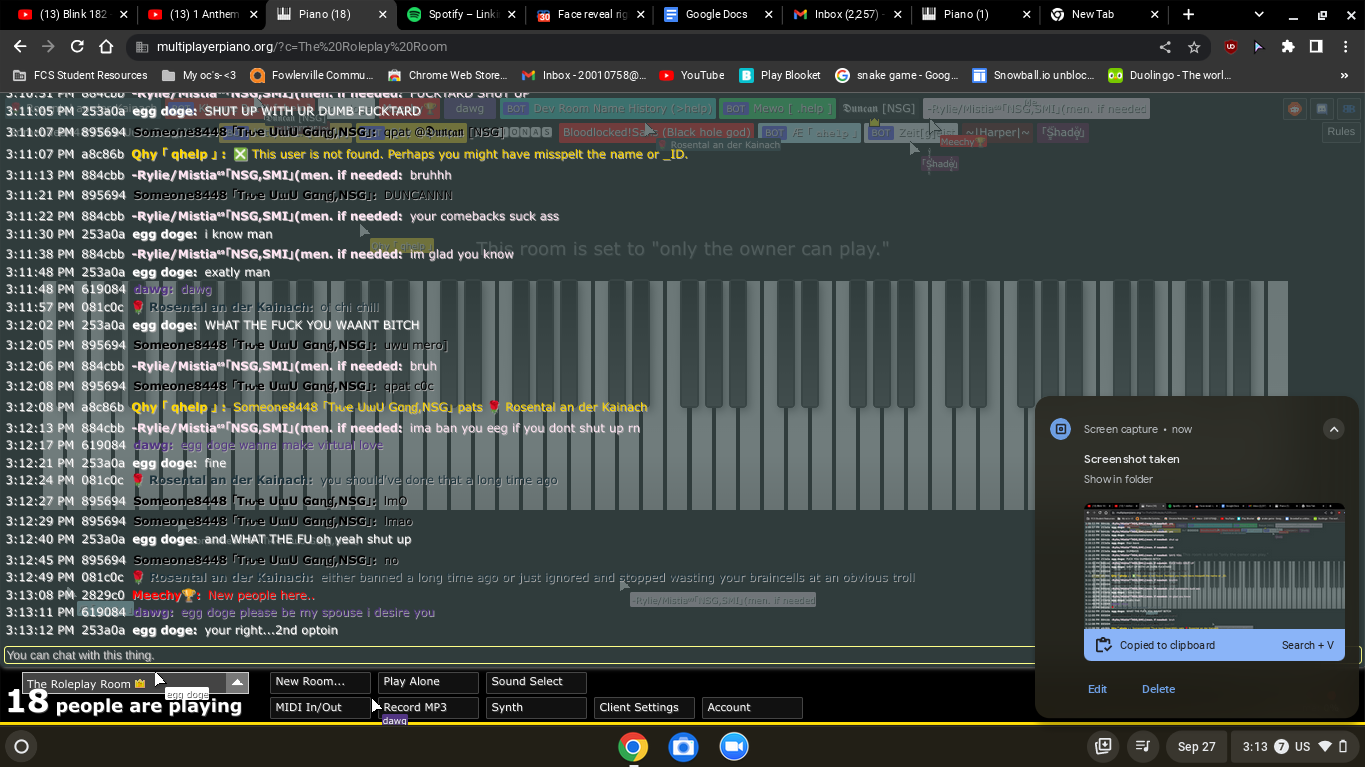Show more bookmarks with the overflow chevron
The height and width of the screenshot is (767, 1365).
point(1344,75)
